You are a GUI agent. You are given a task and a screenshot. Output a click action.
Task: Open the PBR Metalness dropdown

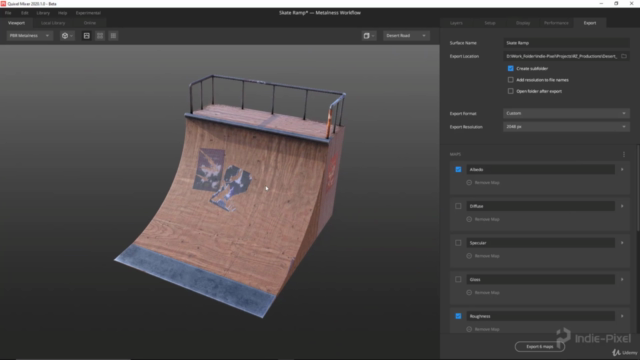[29, 36]
